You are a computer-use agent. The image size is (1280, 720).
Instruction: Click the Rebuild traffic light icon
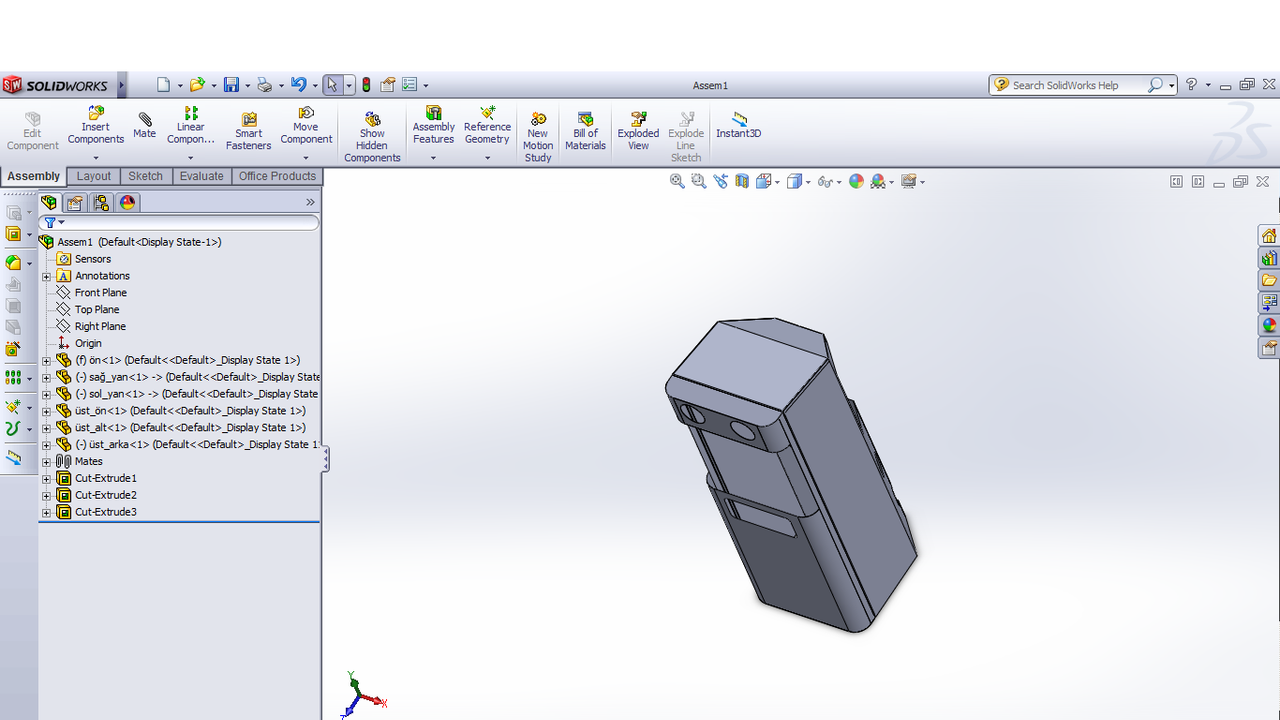click(x=366, y=85)
